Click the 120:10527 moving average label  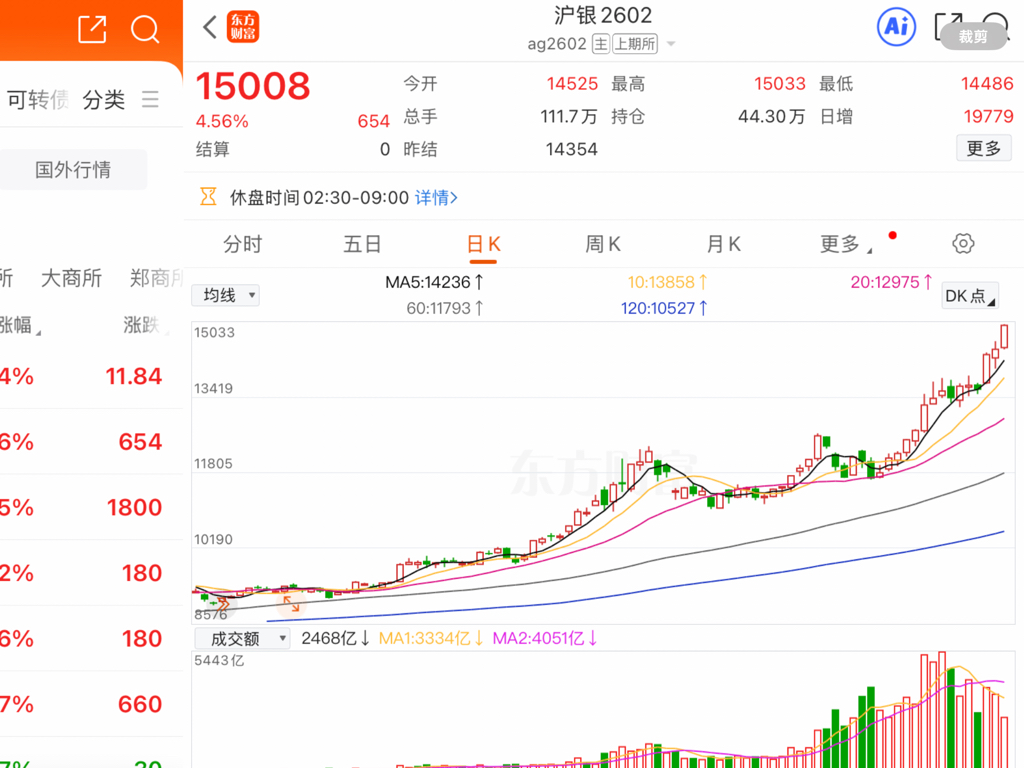pyautogui.click(x=664, y=308)
